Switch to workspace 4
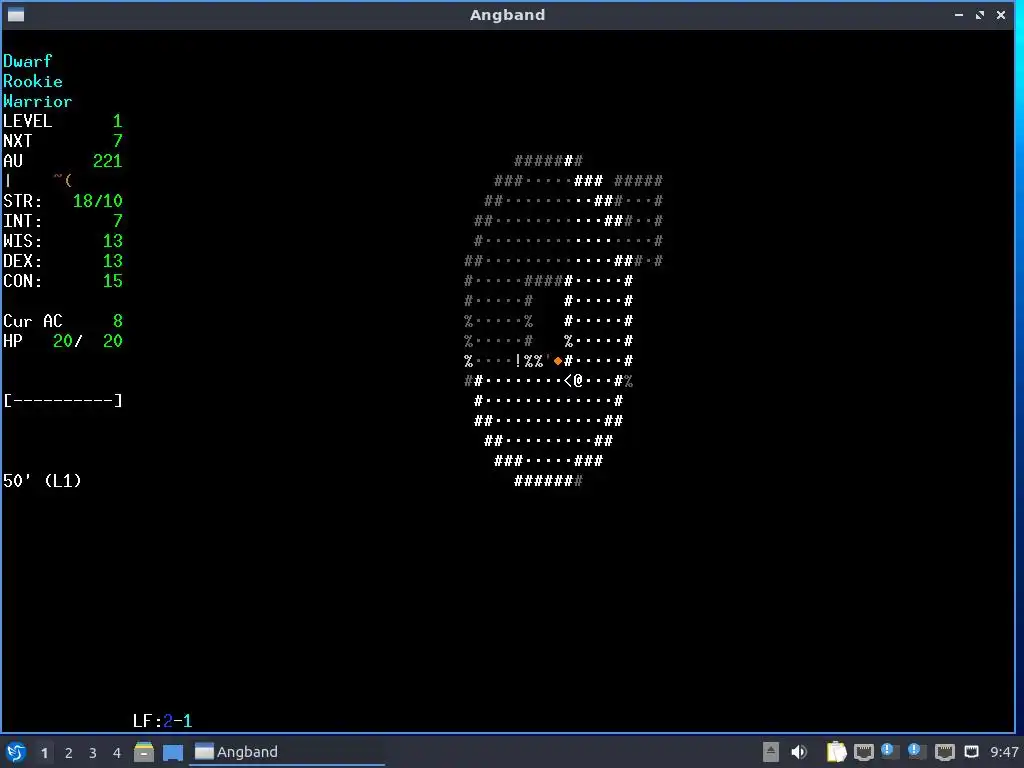Screen dimensions: 1024x768 pos(117,753)
